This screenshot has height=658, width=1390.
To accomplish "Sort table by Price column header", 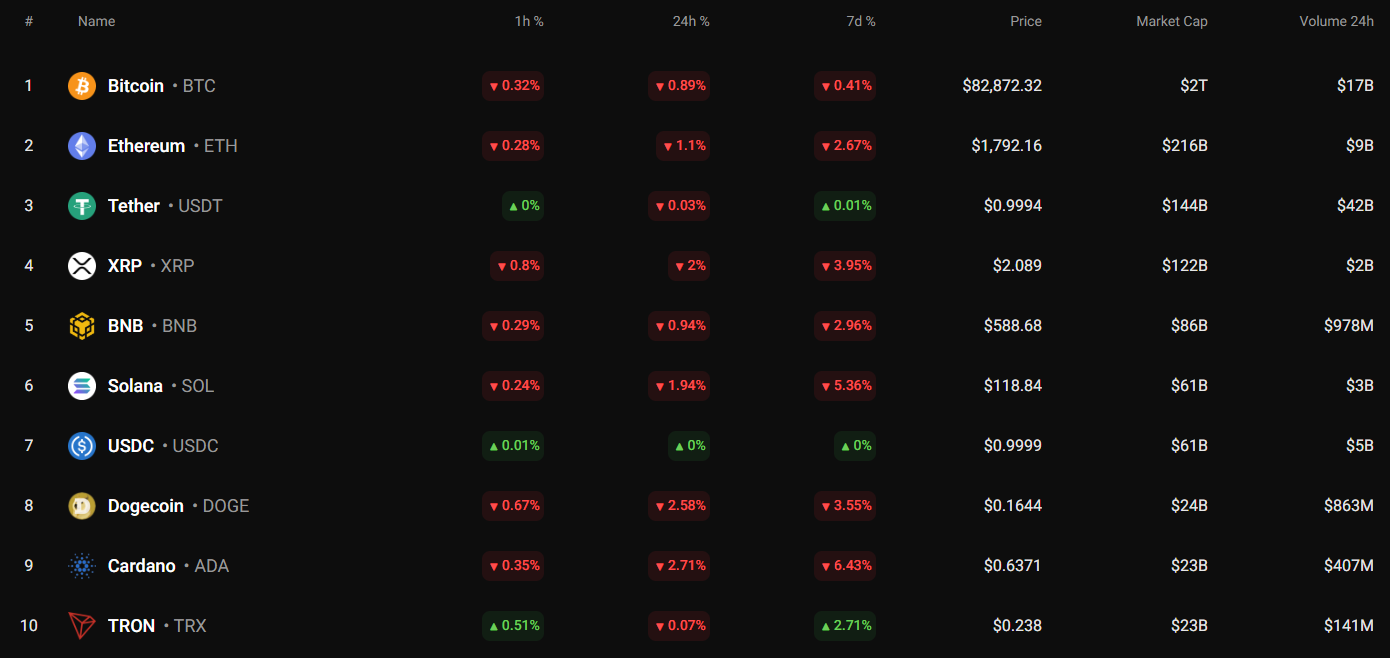I will pos(1025,21).
